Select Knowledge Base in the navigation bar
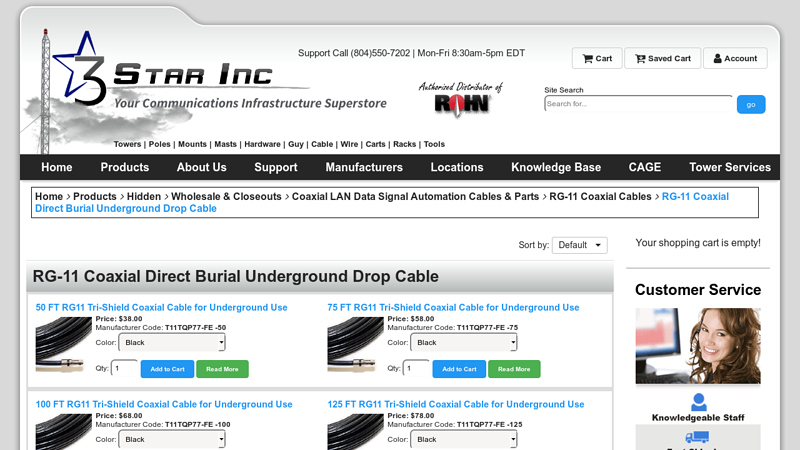The height and width of the screenshot is (450, 800). point(556,167)
